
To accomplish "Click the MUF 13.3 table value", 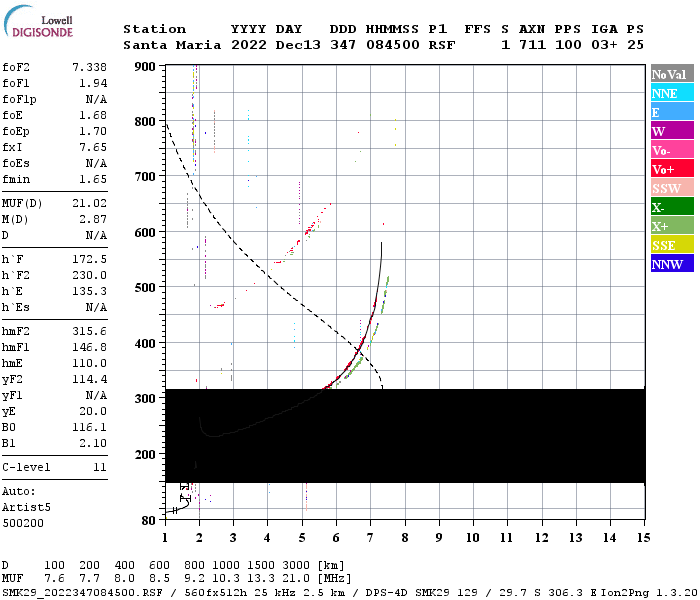I will (261, 579).
